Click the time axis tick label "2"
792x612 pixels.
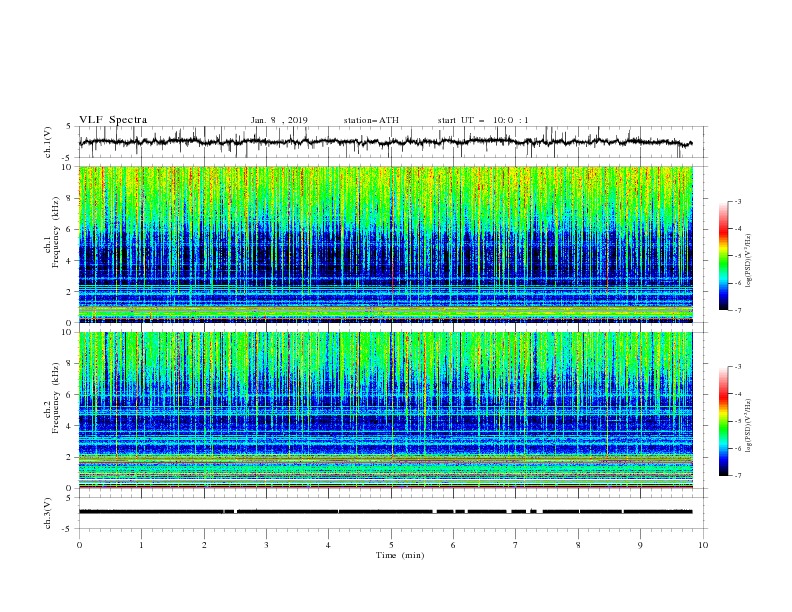point(204,545)
